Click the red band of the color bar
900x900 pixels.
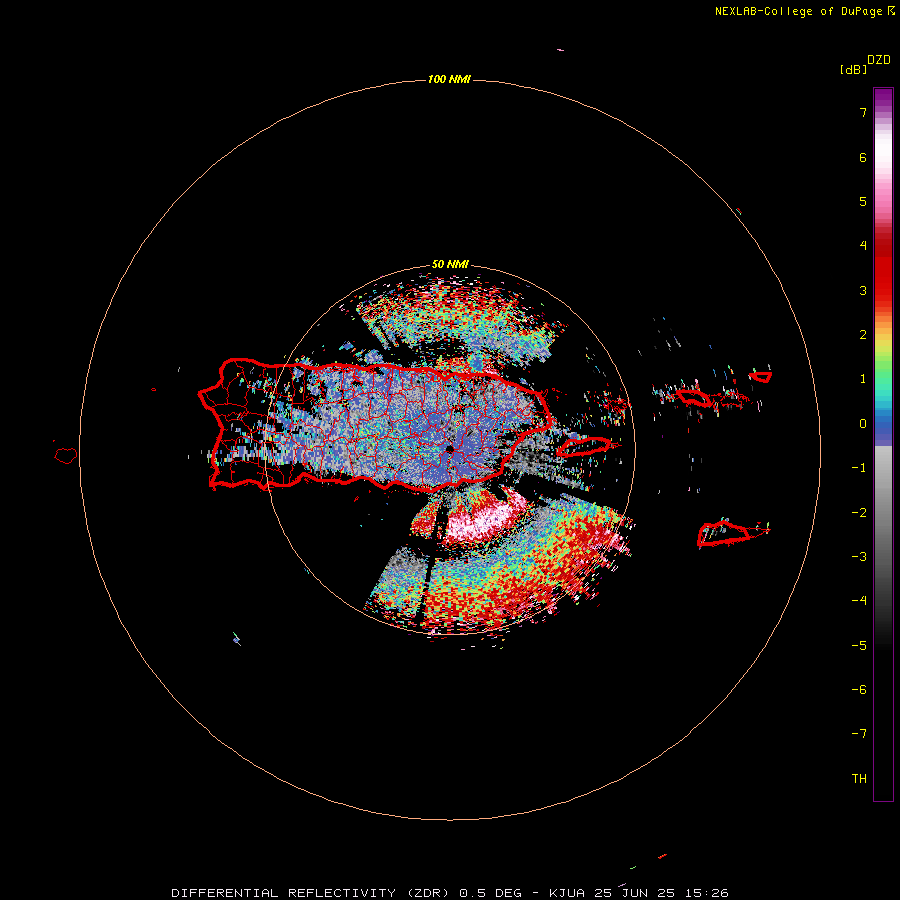[883, 270]
